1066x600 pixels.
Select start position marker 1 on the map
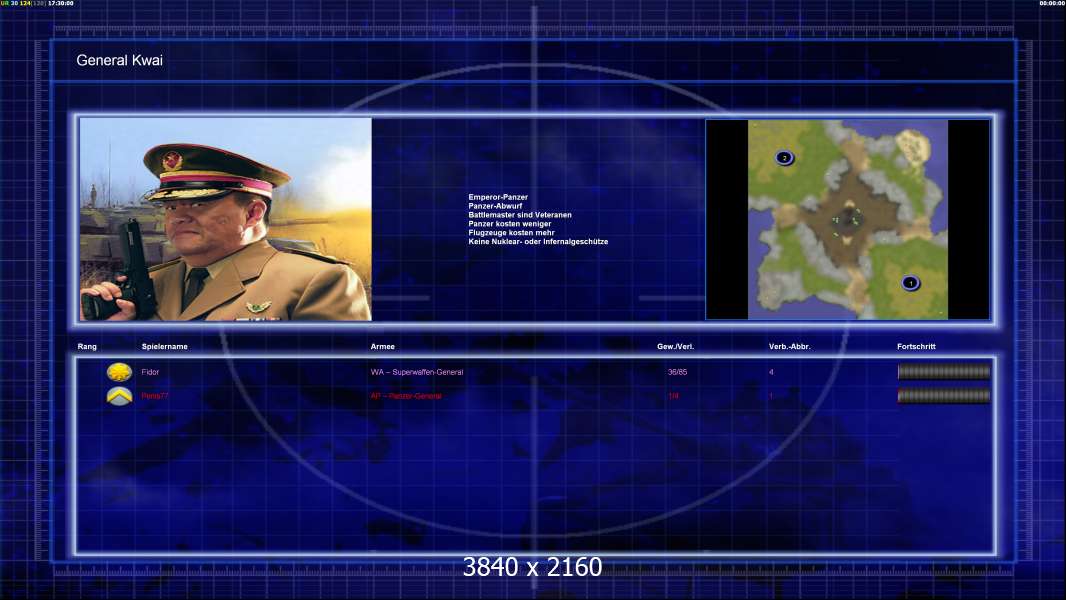point(911,283)
